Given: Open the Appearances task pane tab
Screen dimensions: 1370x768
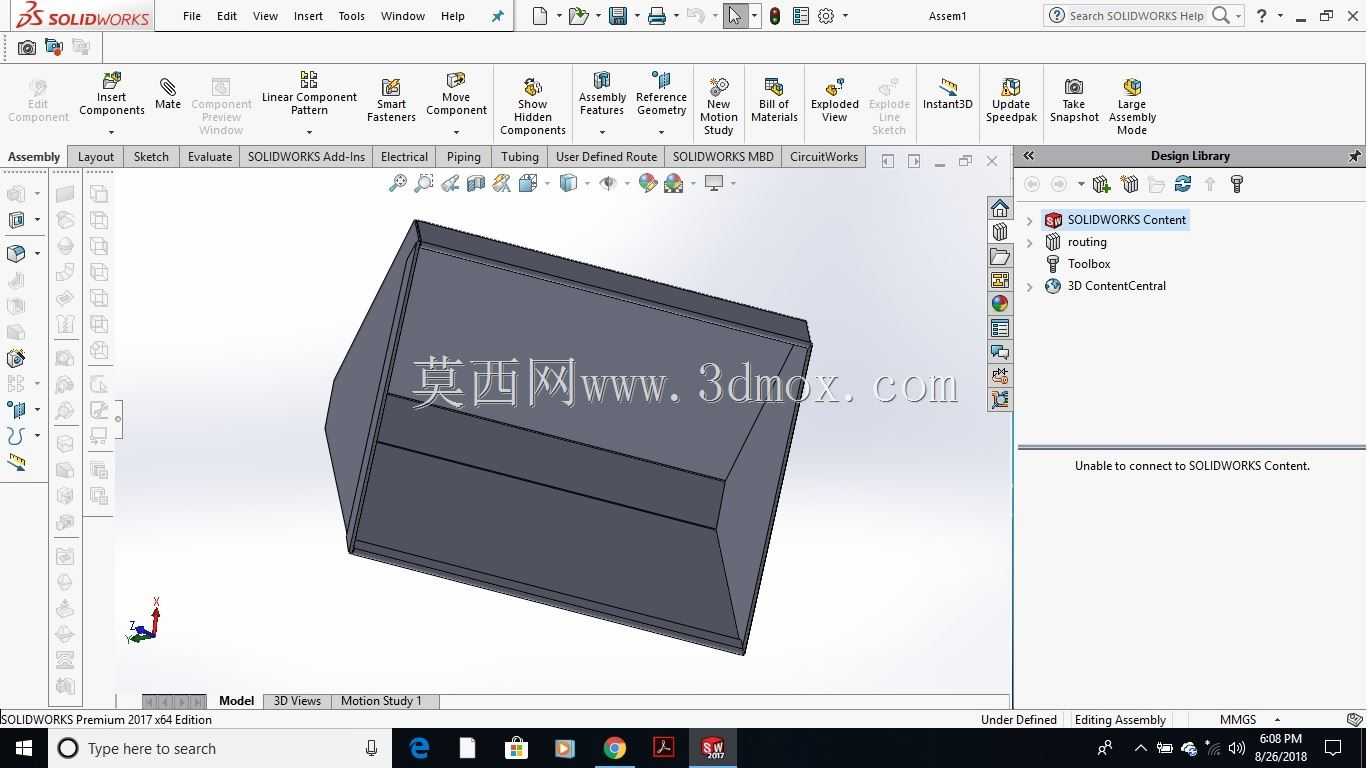Looking at the screenshot, I should pos(1000,304).
